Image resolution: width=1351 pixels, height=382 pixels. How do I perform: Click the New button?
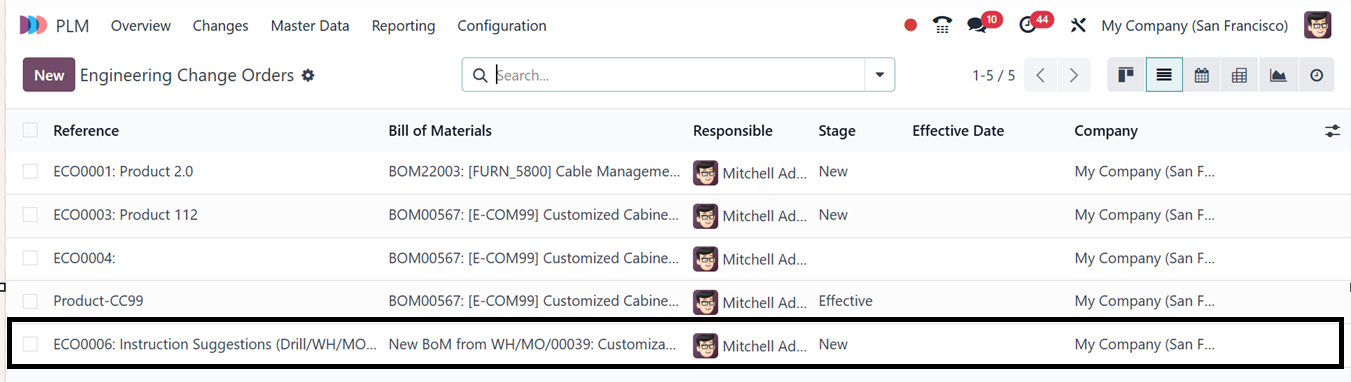[49, 75]
